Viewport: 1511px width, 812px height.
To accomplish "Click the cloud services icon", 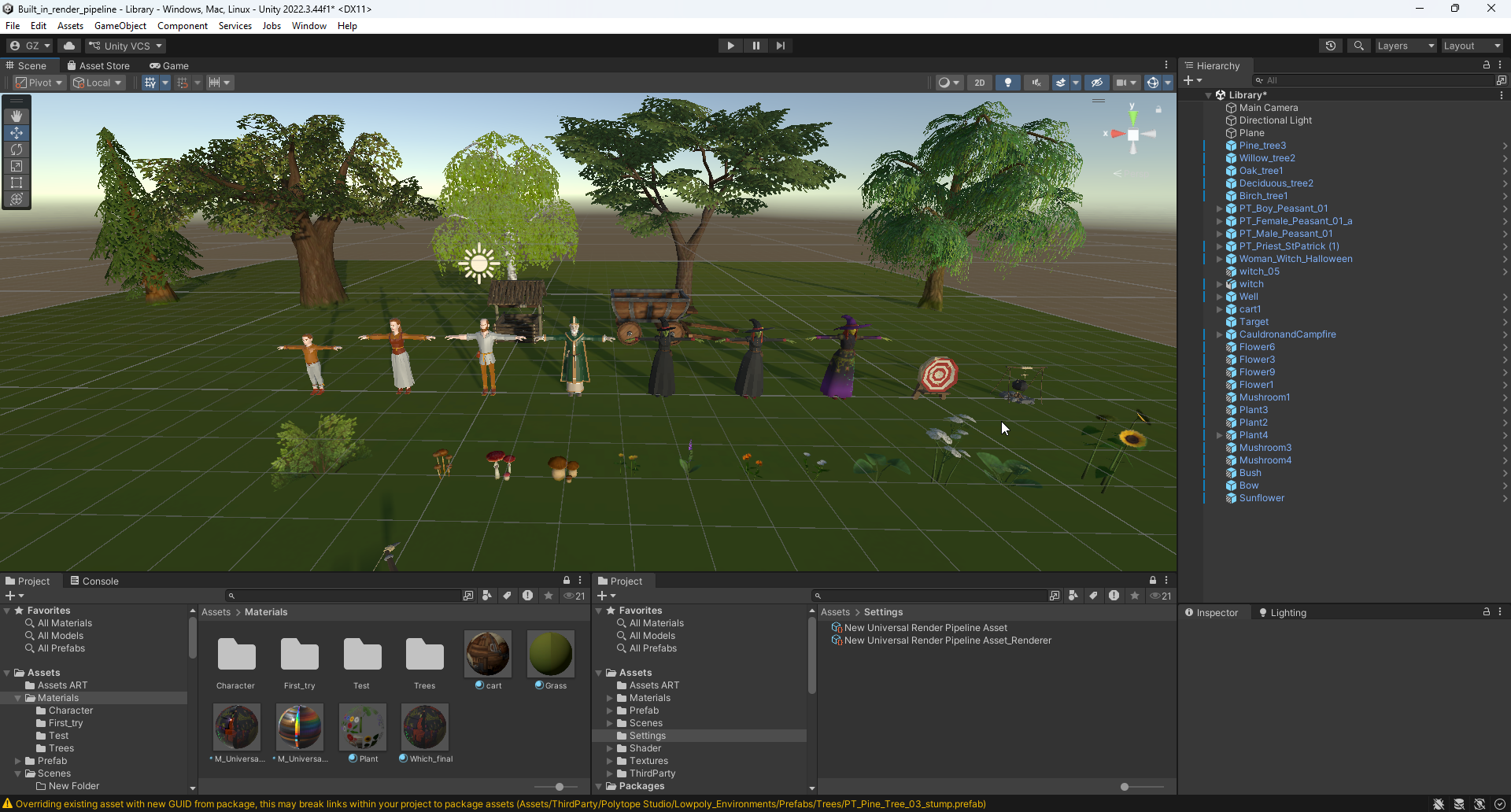I will pos(69,46).
